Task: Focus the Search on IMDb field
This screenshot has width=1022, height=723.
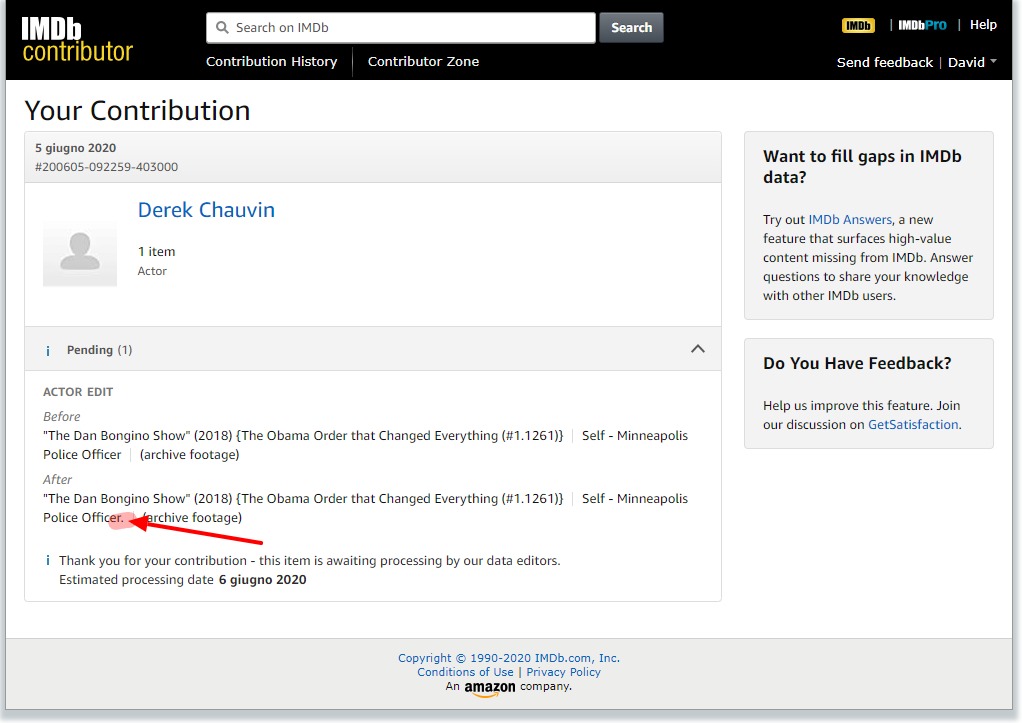Action: click(x=401, y=27)
